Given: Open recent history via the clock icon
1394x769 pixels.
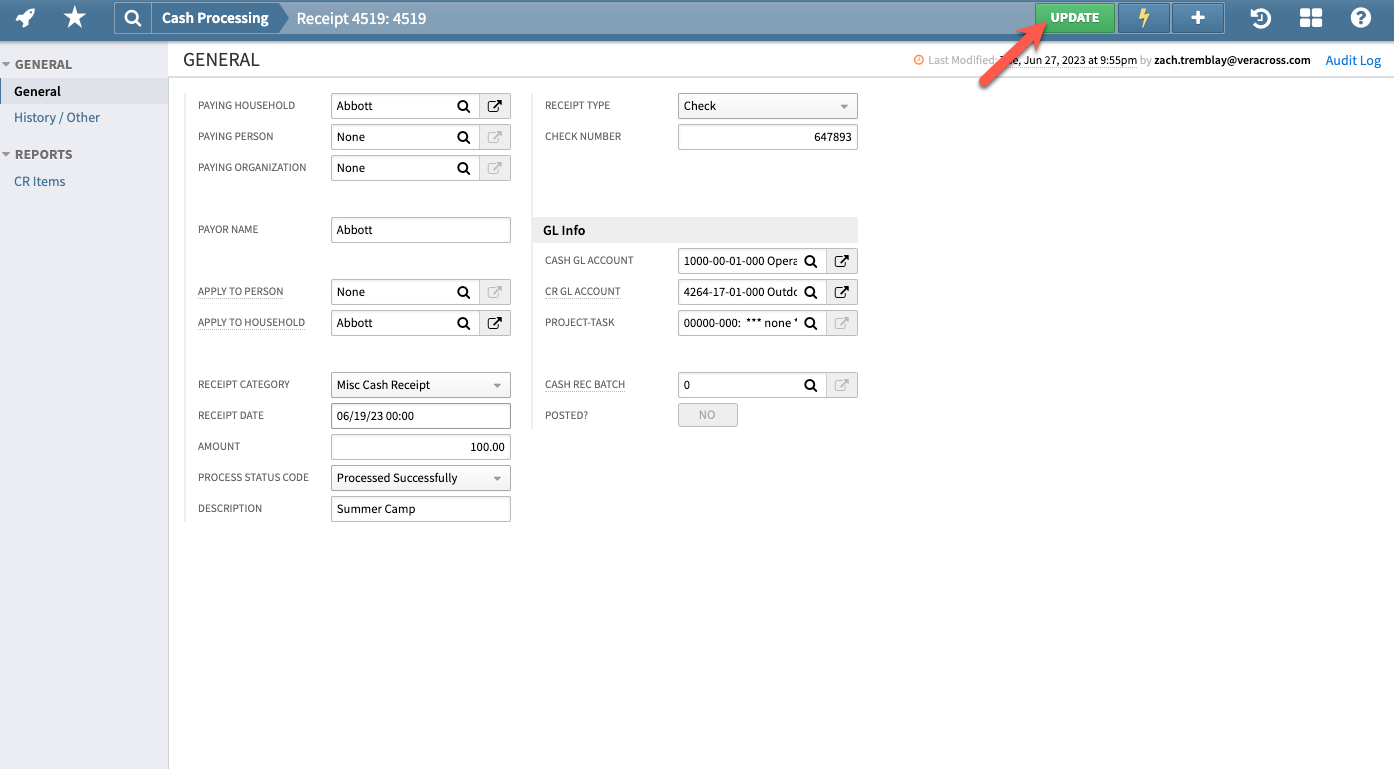Looking at the screenshot, I should (x=1260, y=17).
